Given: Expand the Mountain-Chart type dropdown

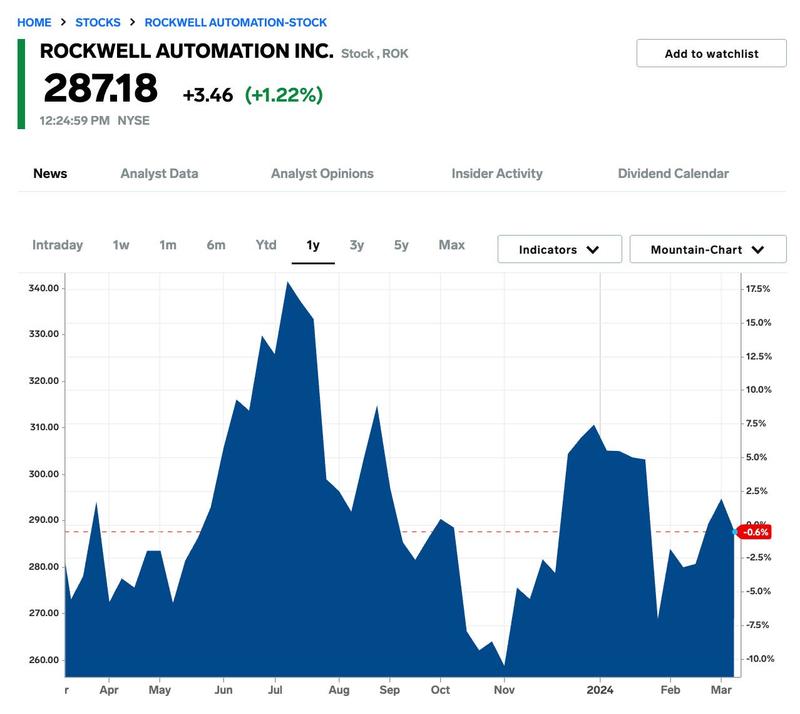Looking at the screenshot, I should pos(708,250).
